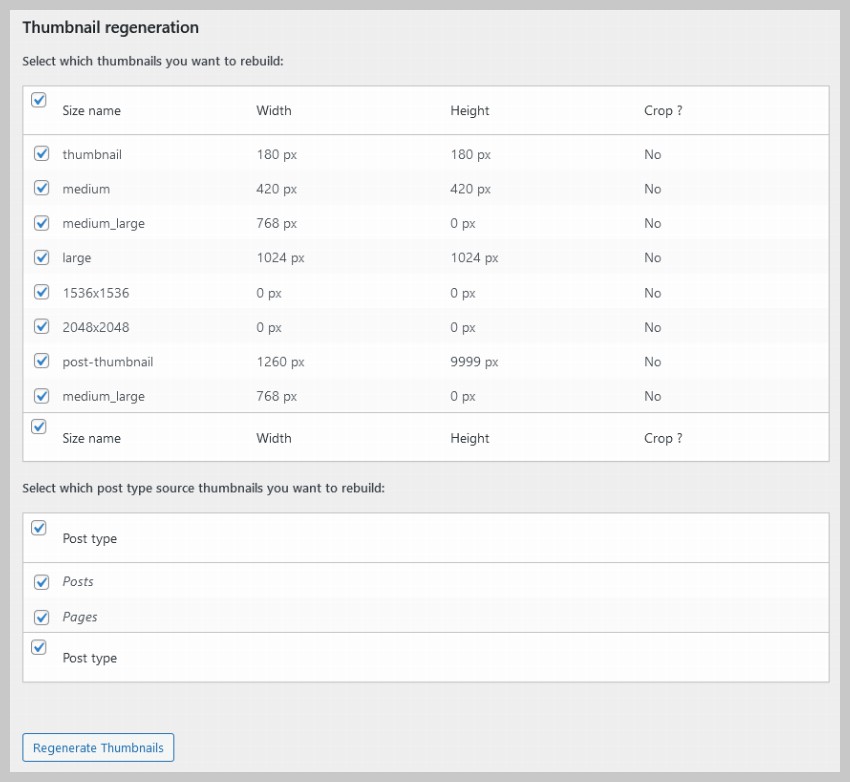The width and height of the screenshot is (850, 782).
Task: Toggle the select-all checkbox above the sizes table
Action: coord(39,100)
